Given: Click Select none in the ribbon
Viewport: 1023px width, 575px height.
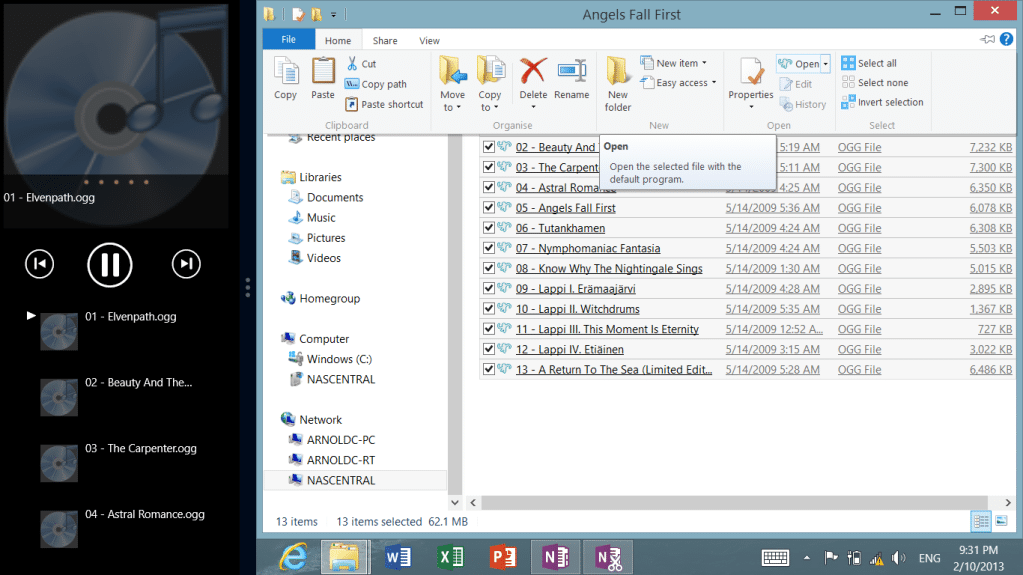Looking at the screenshot, I should pyautogui.click(x=875, y=82).
